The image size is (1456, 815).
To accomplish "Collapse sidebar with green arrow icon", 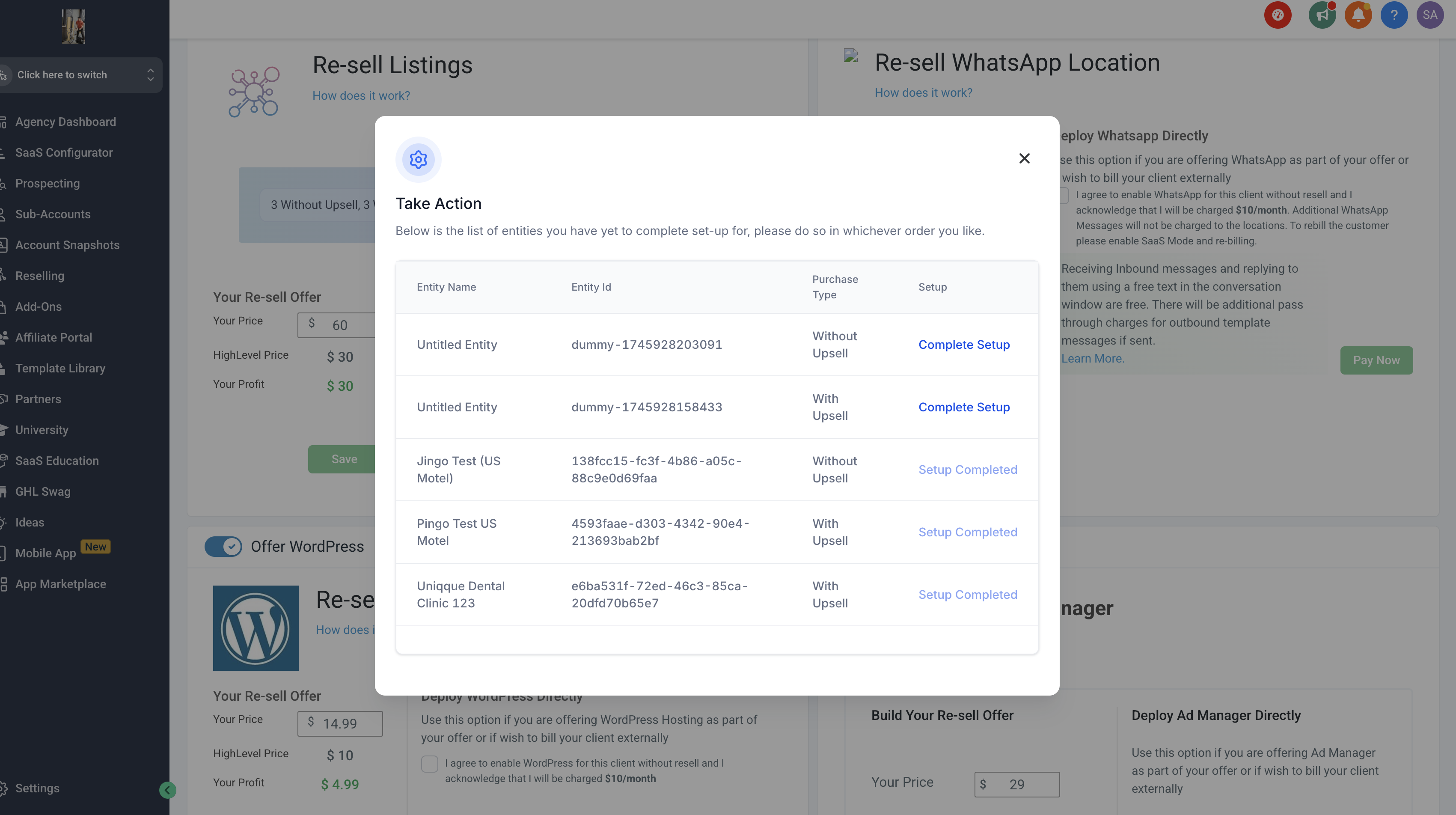I will coord(167,790).
